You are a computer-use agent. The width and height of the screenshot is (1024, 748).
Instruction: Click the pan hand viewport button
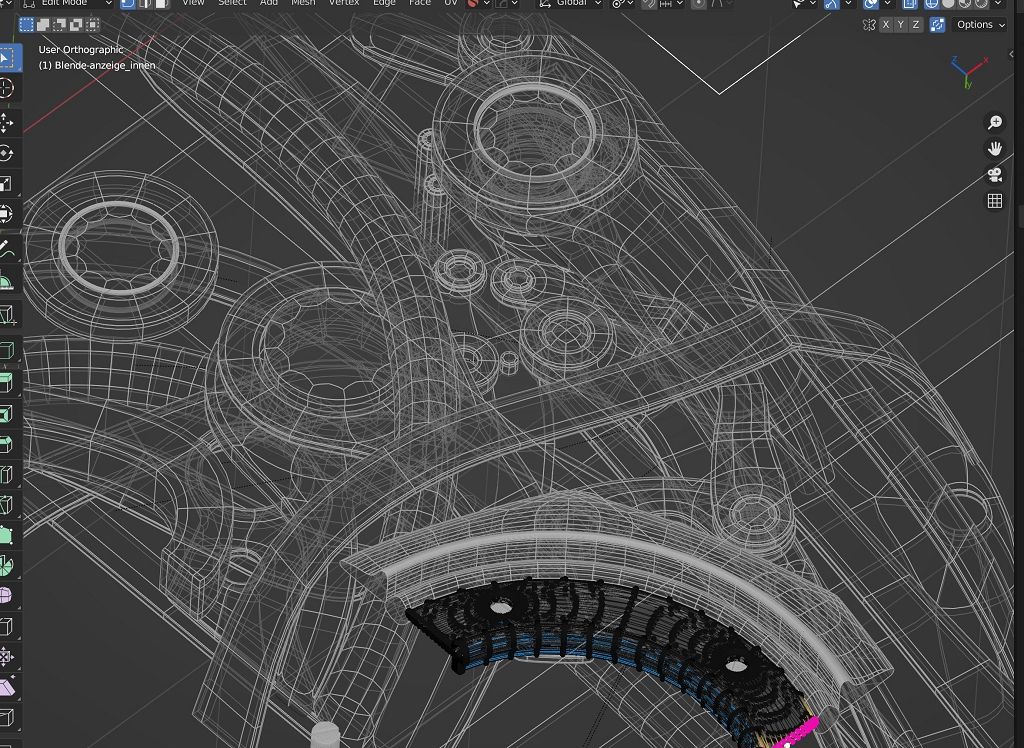pyautogui.click(x=995, y=148)
